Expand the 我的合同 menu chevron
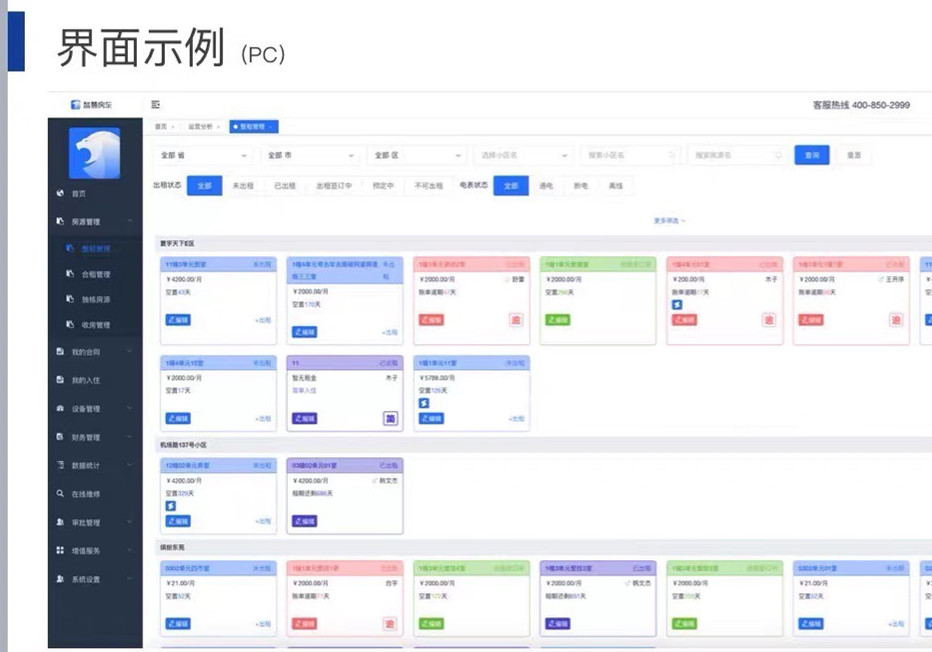932x652 pixels. click(x=130, y=351)
